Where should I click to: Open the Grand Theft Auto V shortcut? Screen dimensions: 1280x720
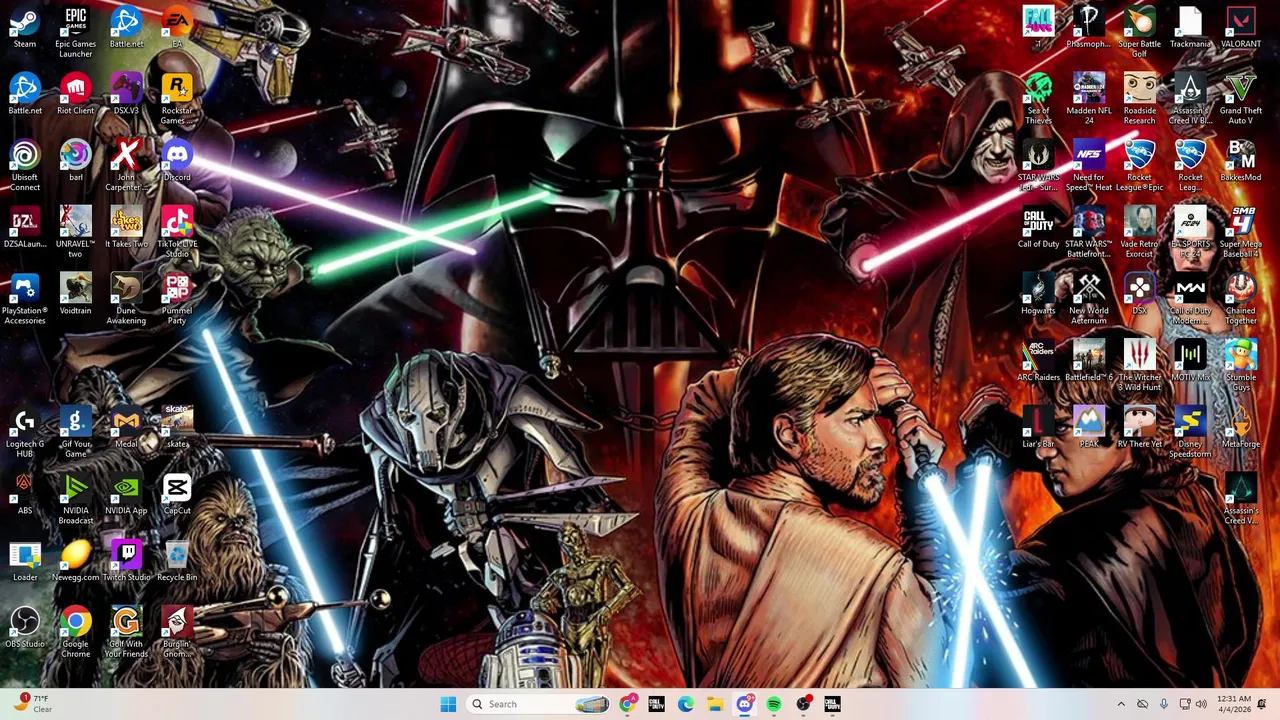click(1241, 99)
